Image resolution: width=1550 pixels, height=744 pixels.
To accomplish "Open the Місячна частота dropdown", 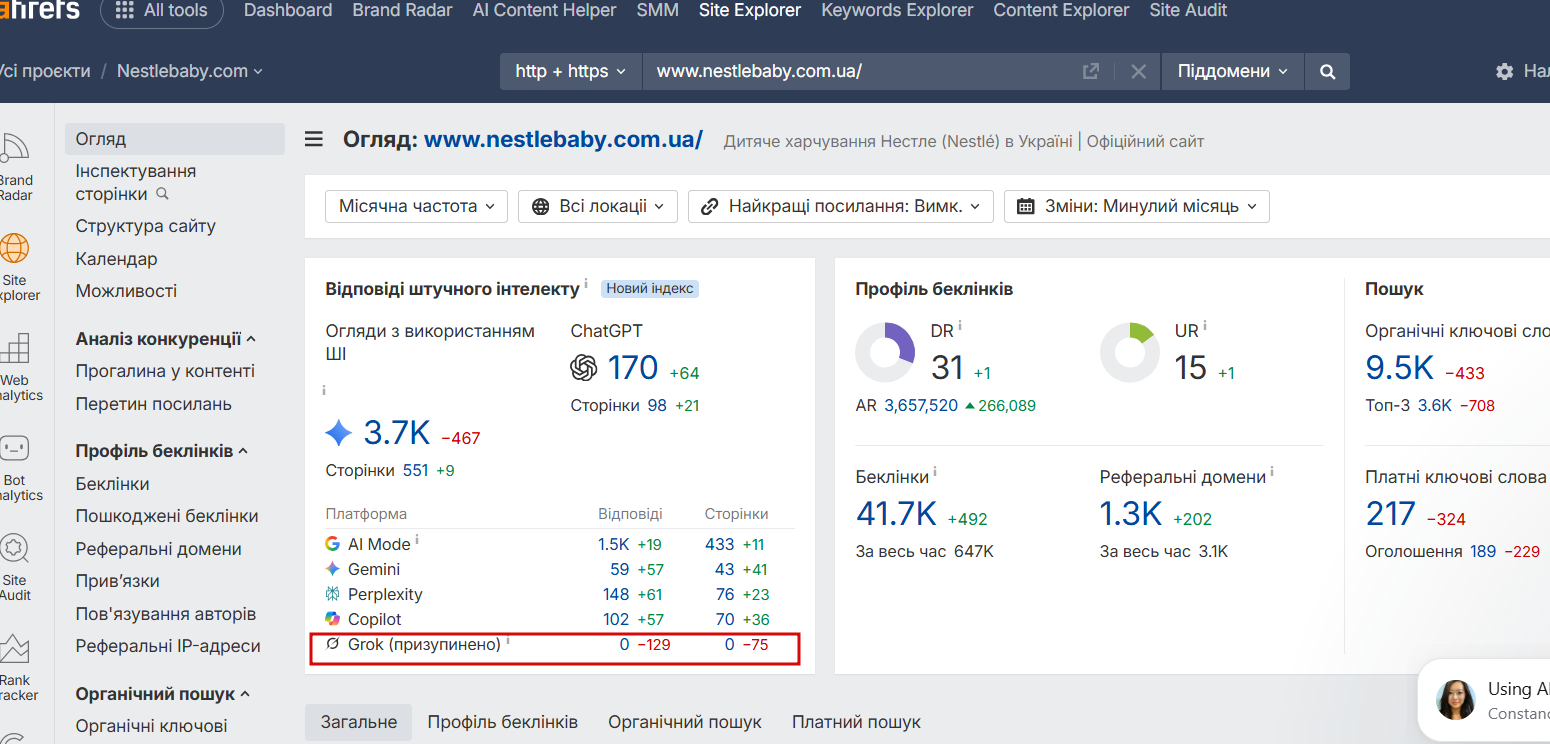I will [416, 206].
